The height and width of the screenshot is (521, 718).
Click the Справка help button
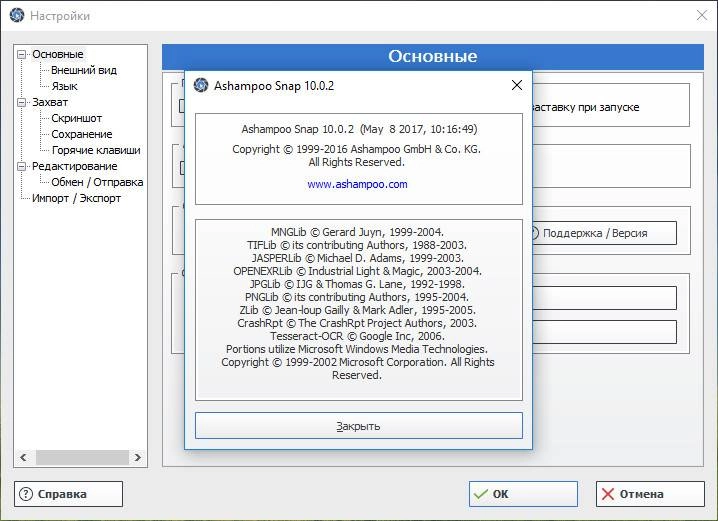68,494
